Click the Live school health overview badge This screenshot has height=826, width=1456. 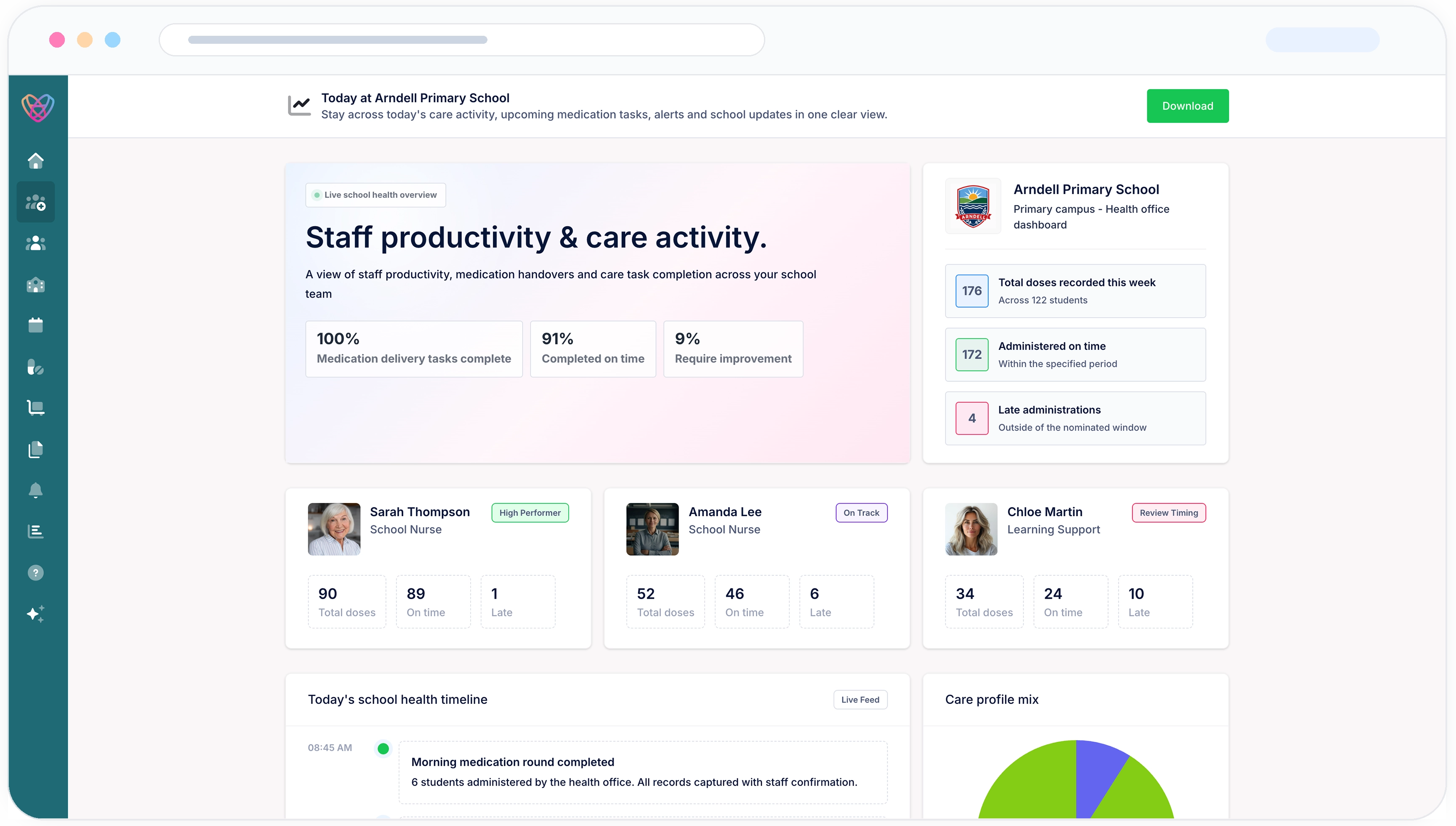click(x=375, y=195)
